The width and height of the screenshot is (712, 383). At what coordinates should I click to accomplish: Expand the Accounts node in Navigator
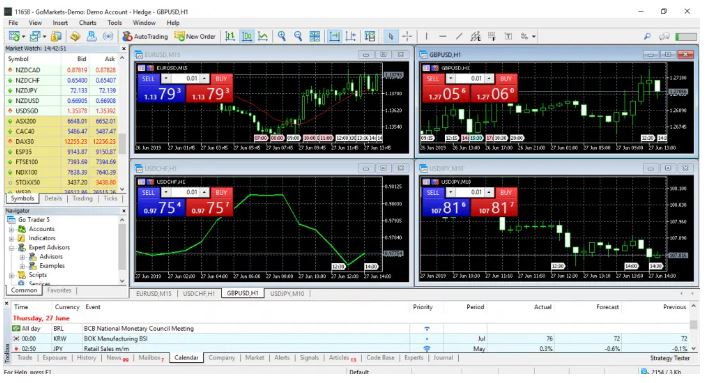(x=11, y=229)
